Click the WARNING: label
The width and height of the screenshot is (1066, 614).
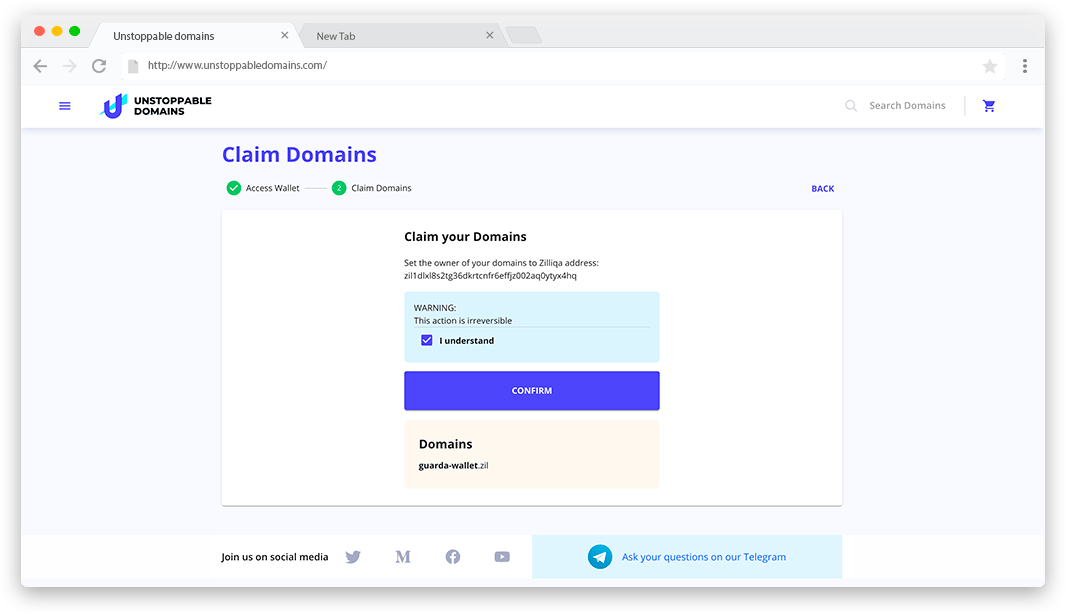(x=435, y=308)
